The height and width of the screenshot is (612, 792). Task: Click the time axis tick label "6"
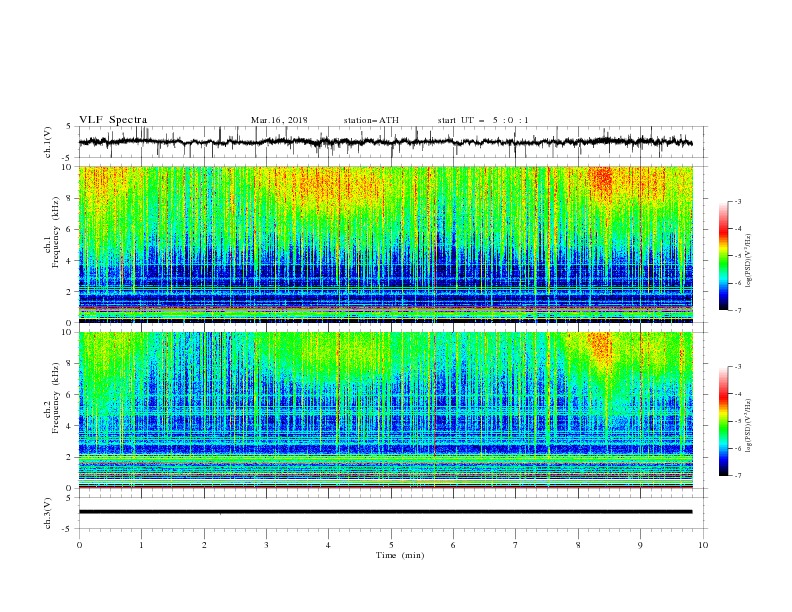point(453,545)
